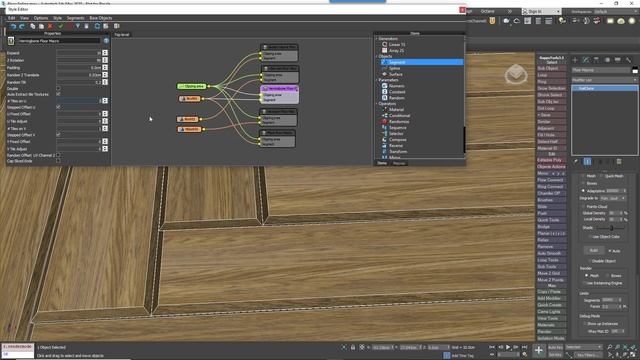The image size is (640, 360).
Task: Select the Sequence operator item
Action: tap(397, 128)
